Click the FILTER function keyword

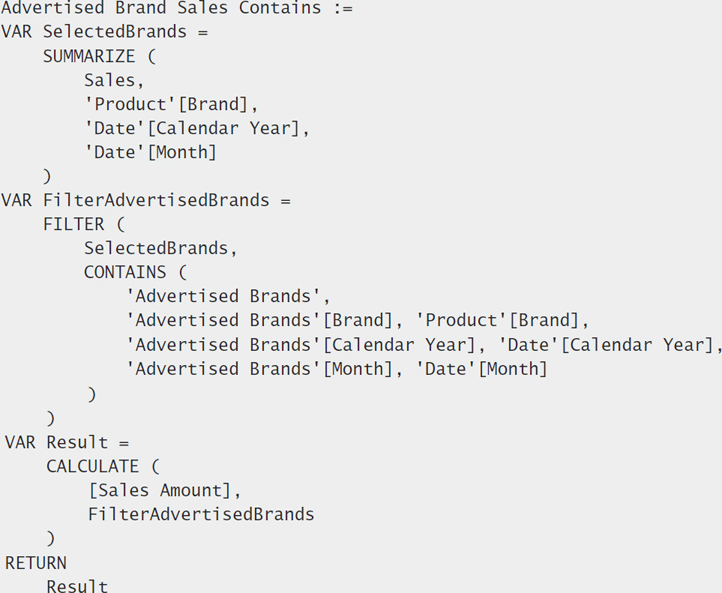74,224
